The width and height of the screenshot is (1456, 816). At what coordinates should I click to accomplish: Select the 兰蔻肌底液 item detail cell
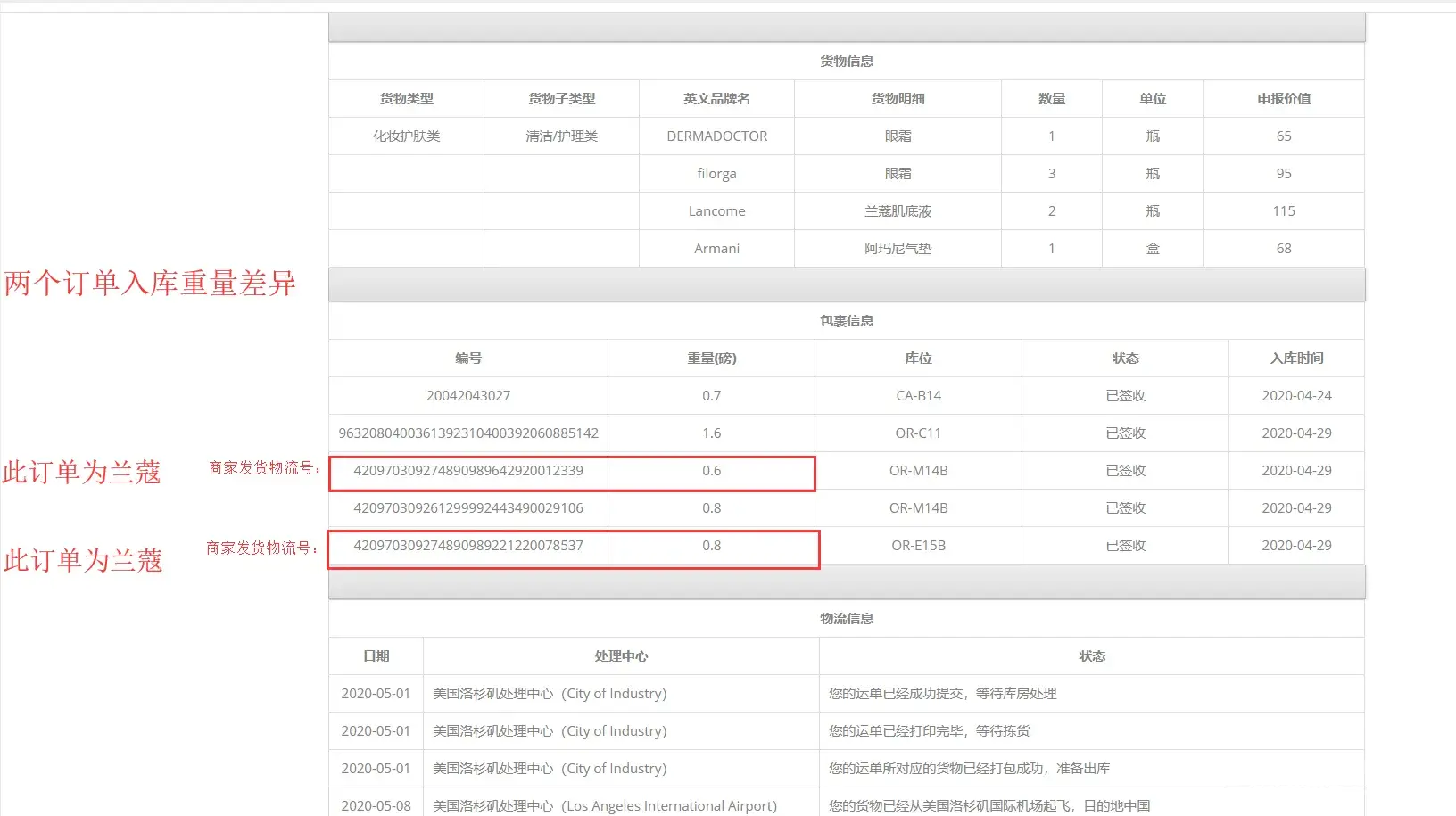[x=898, y=211]
